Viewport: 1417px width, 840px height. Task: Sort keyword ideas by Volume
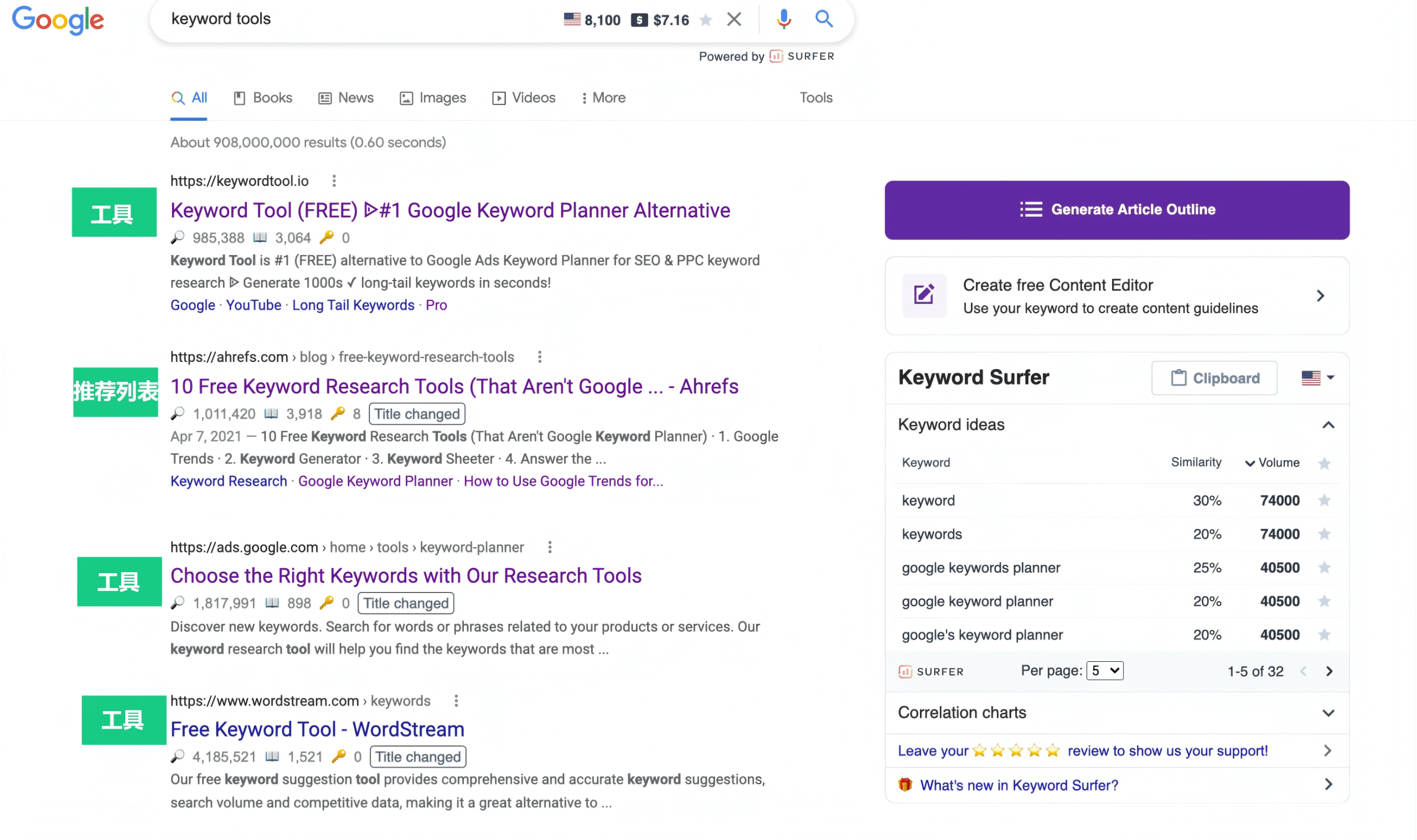pos(1272,463)
